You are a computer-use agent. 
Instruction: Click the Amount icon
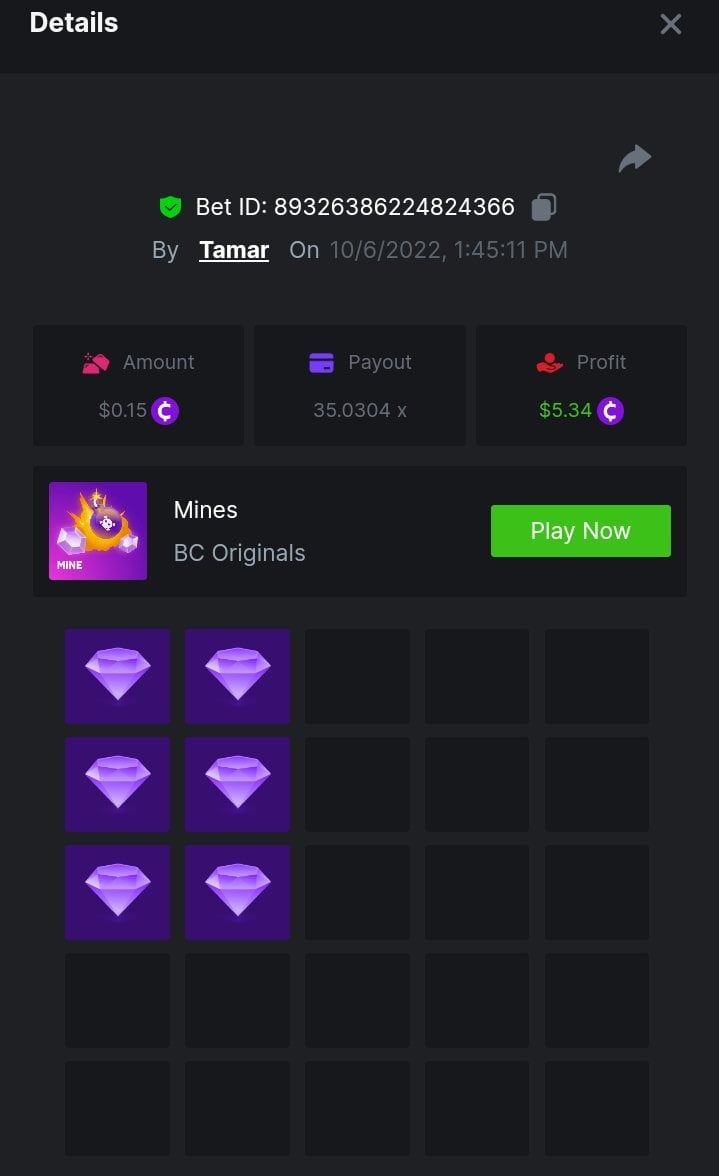click(x=96, y=363)
